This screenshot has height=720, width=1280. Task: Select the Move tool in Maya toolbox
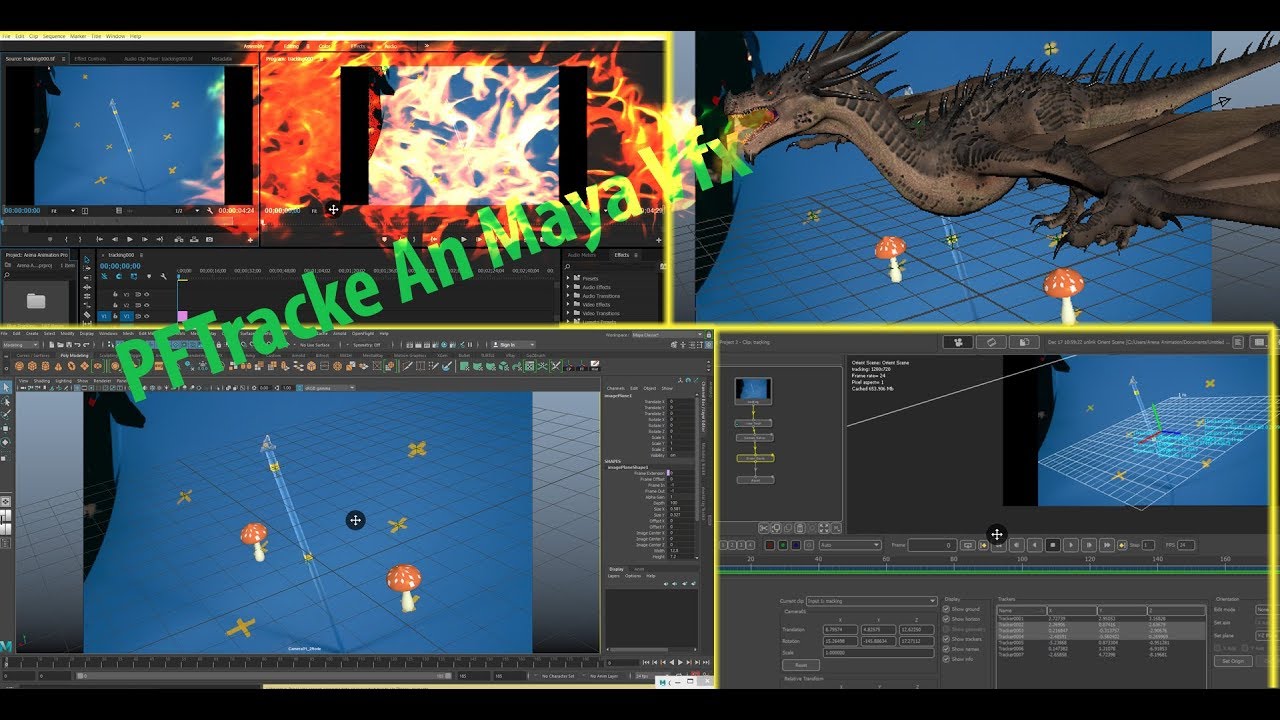[x=6, y=428]
